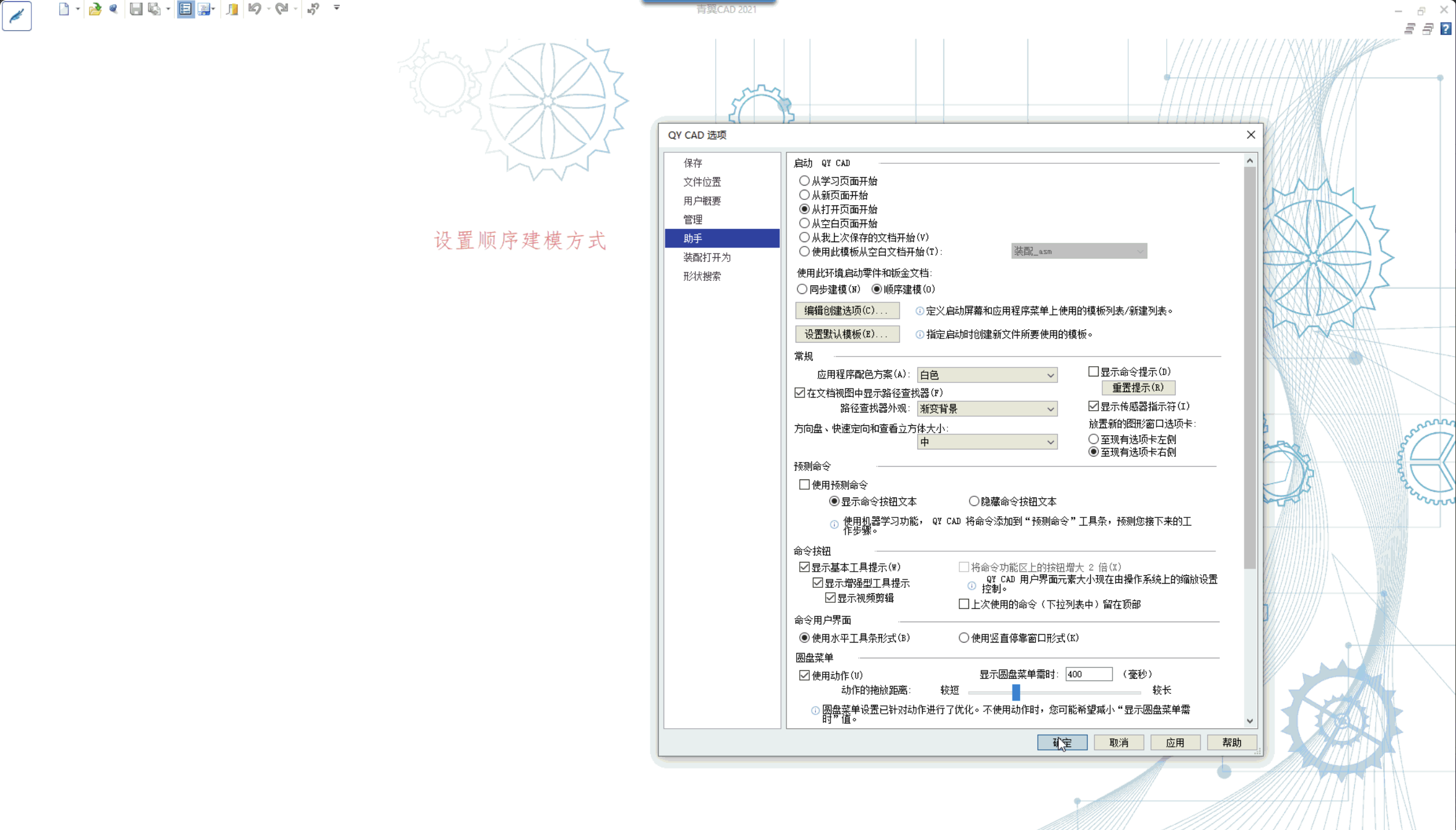Toggle 显示基本工具提示(W) checkbox
Image resolution: width=1456 pixels, height=830 pixels.
[x=804, y=567]
